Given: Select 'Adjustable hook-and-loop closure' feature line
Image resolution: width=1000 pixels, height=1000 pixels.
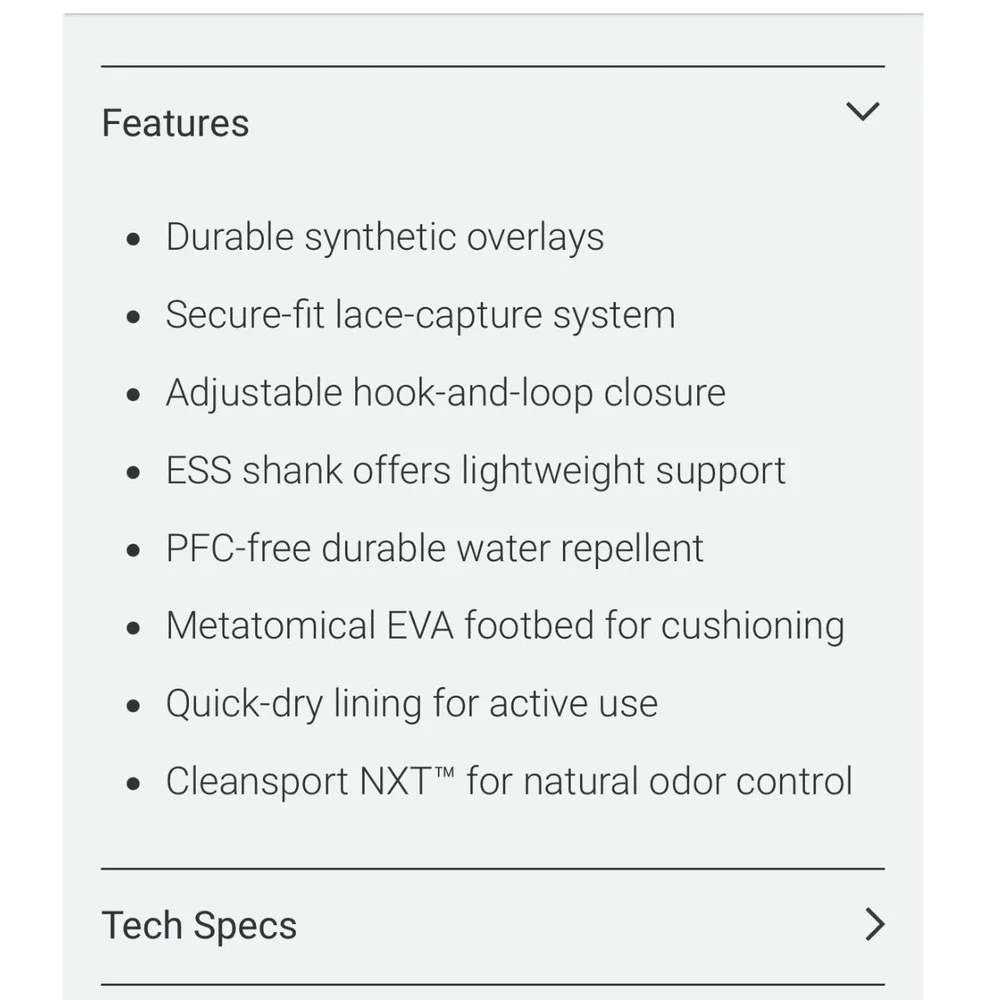Looking at the screenshot, I should tap(446, 393).
